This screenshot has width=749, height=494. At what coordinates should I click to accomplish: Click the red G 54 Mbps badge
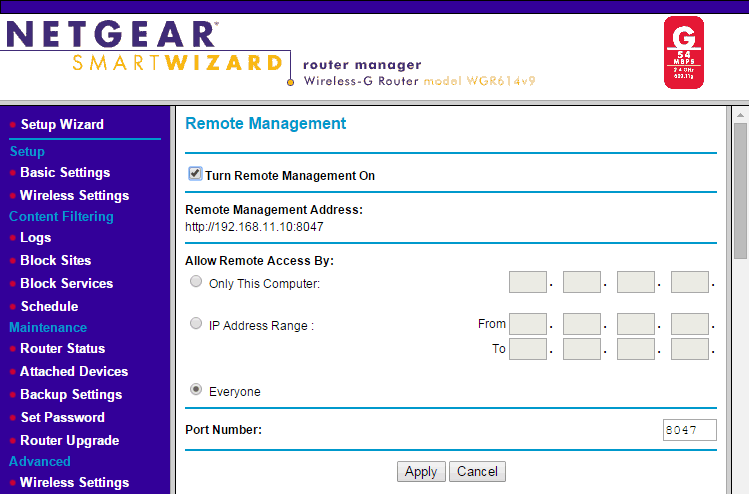pos(684,52)
